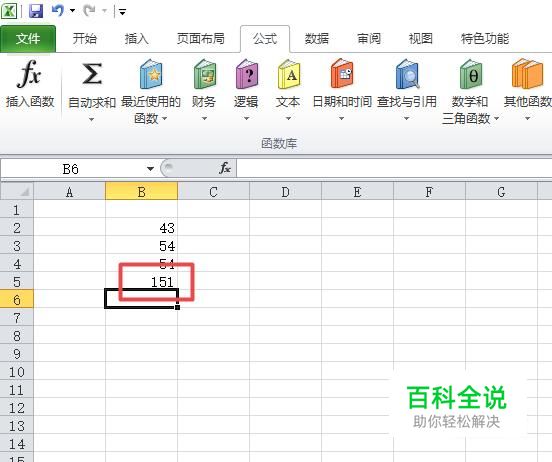Expand the 日期和时间 dropdown arrow

point(341,119)
